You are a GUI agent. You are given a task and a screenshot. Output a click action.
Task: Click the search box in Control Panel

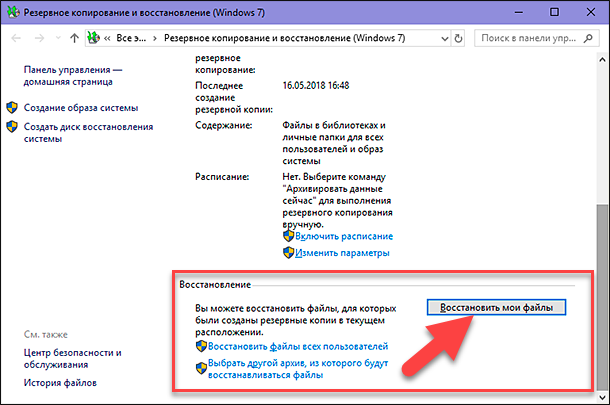536,38
